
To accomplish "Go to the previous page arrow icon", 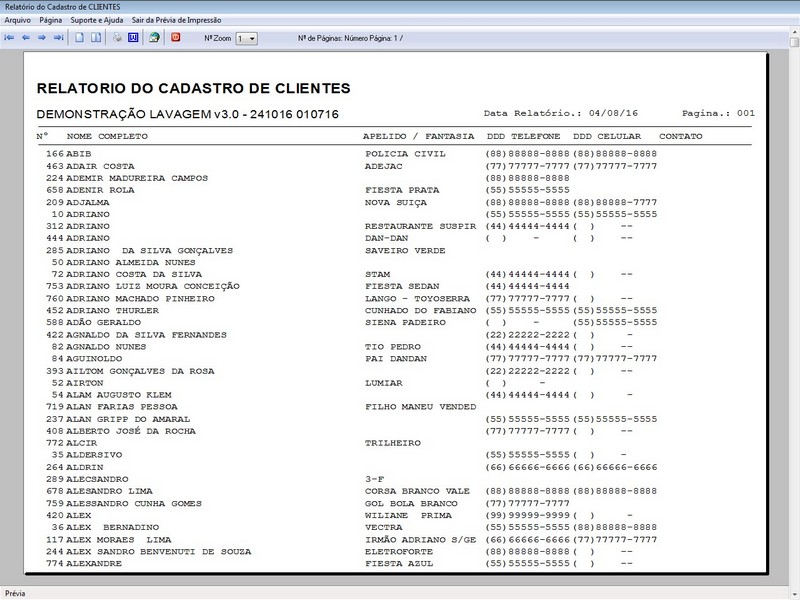I will (x=27, y=38).
